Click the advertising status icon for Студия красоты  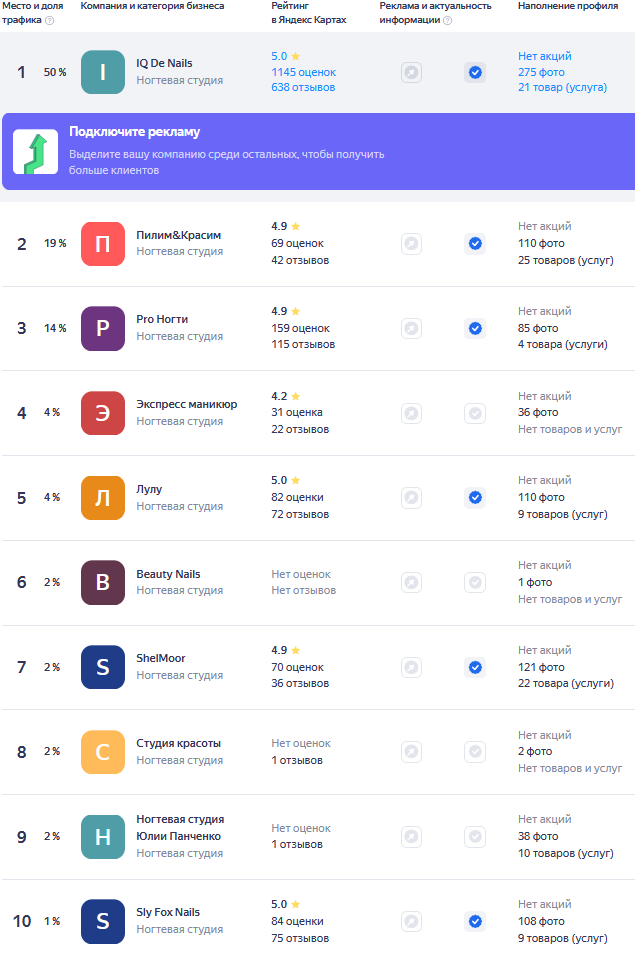pyautogui.click(x=411, y=752)
